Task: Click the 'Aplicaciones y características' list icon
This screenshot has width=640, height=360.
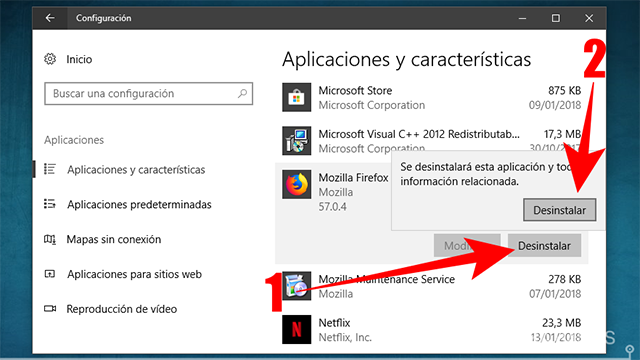Action: coord(50,169)
